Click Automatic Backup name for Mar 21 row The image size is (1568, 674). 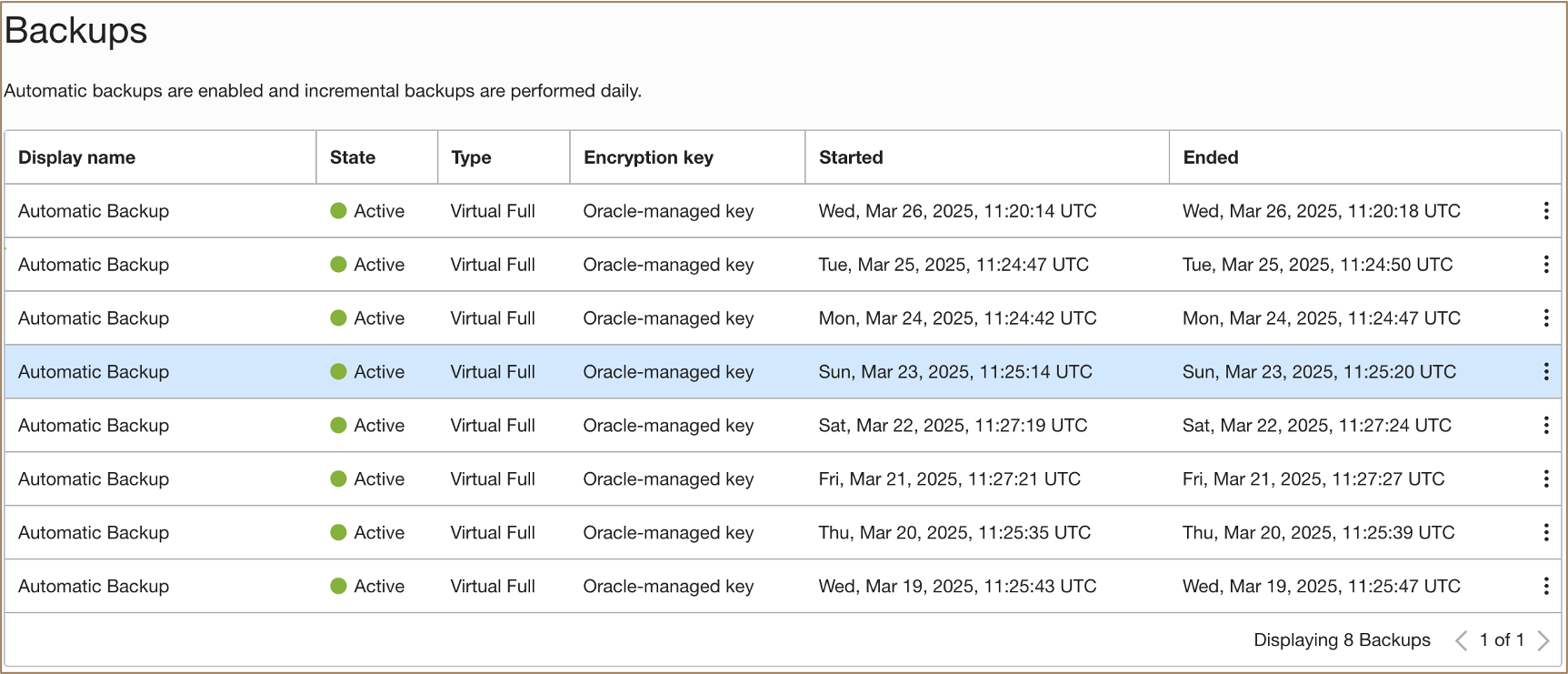(94, 479)
